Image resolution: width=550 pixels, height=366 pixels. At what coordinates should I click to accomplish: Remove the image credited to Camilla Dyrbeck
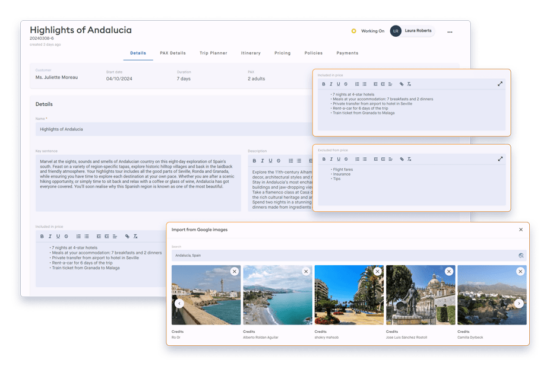tap(521, 272)
